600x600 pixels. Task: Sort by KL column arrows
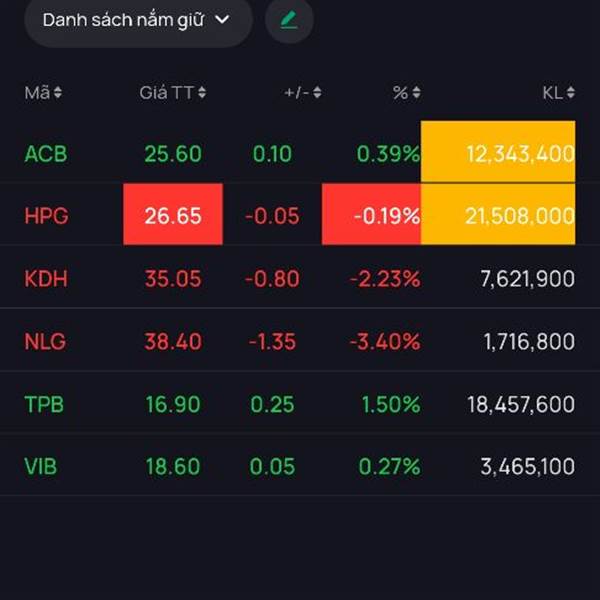coord(570,93)
